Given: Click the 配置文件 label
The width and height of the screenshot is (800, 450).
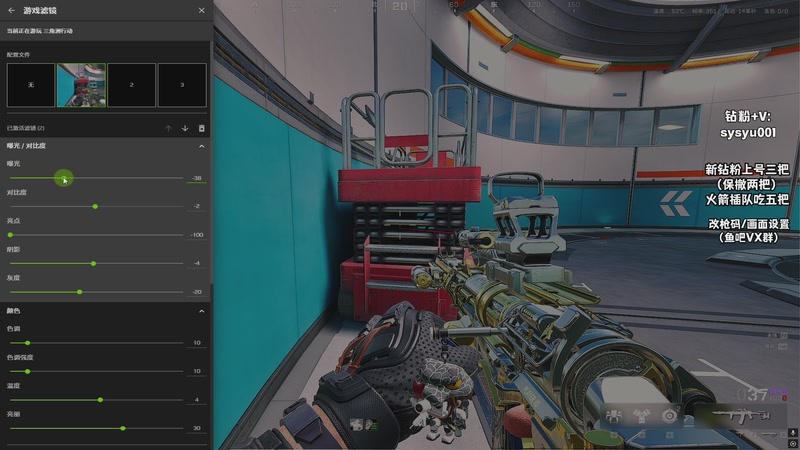Looking at the screenshot, I should tap(18, 55).
